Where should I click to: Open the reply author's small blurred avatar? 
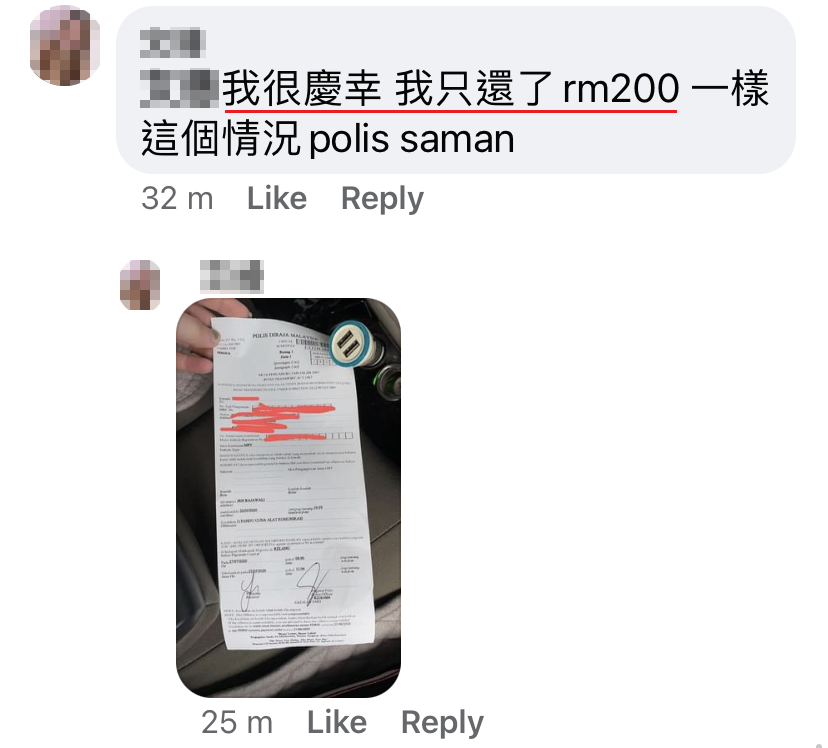140,285
